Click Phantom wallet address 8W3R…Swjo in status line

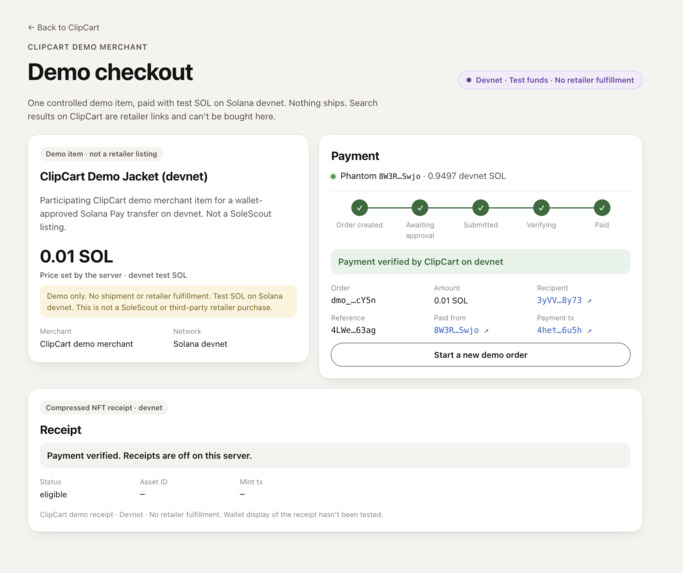pos(399,176)
